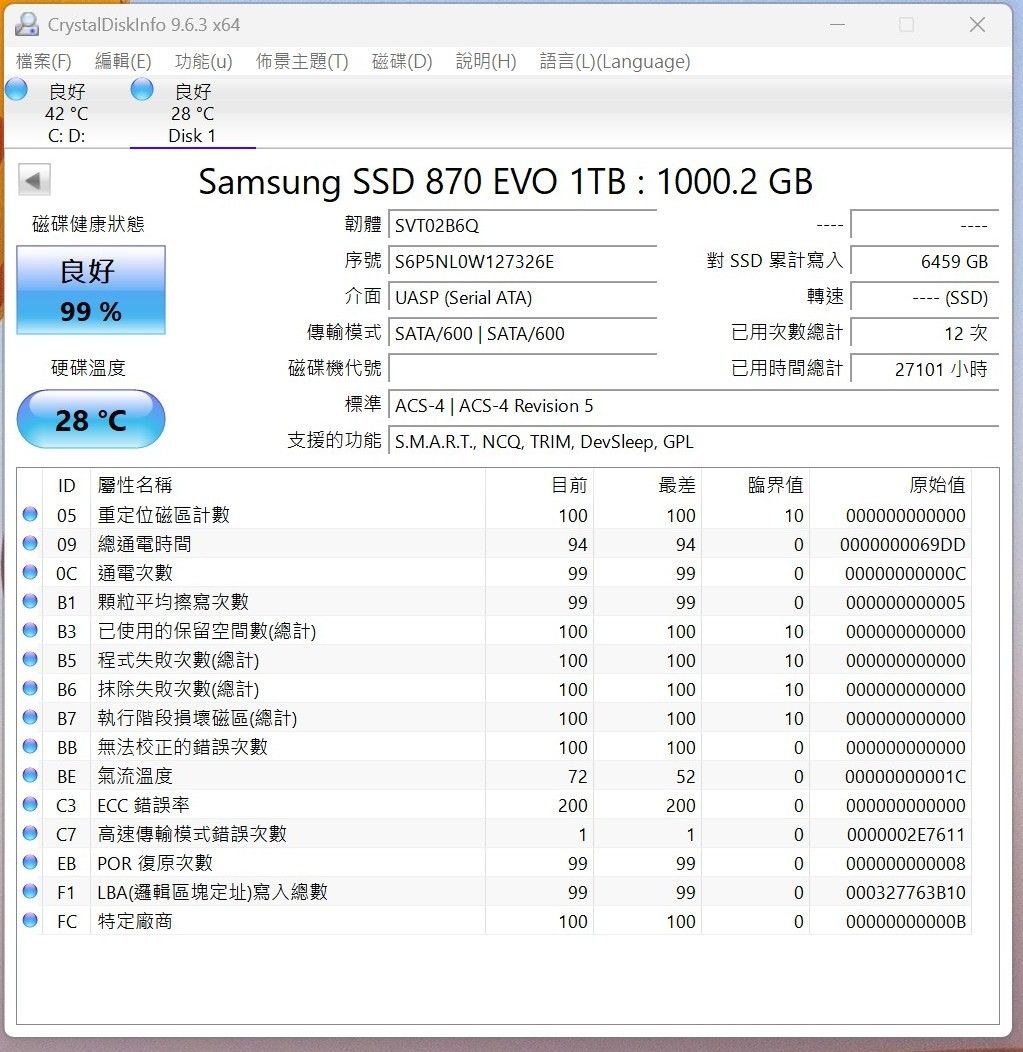Open the 檔案(F) menu
The height and width of the screenshot is (1052, 1023).
click(x=44, y=62)
